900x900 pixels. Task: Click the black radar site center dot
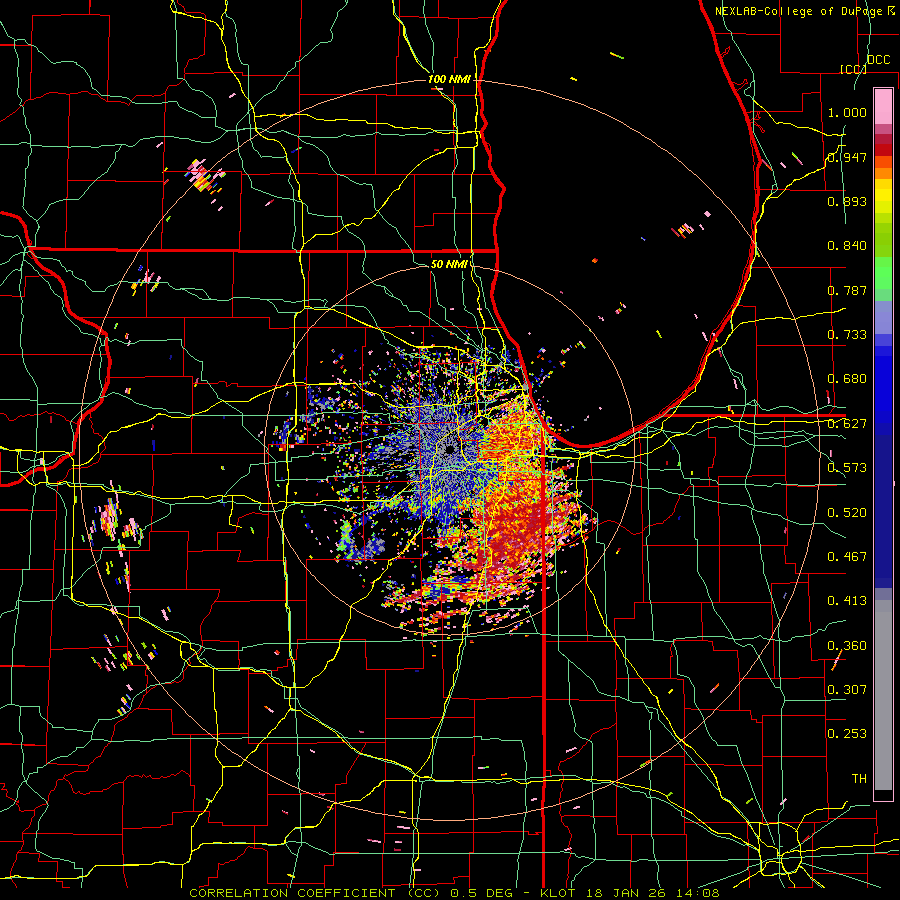[x=451, y=449]
